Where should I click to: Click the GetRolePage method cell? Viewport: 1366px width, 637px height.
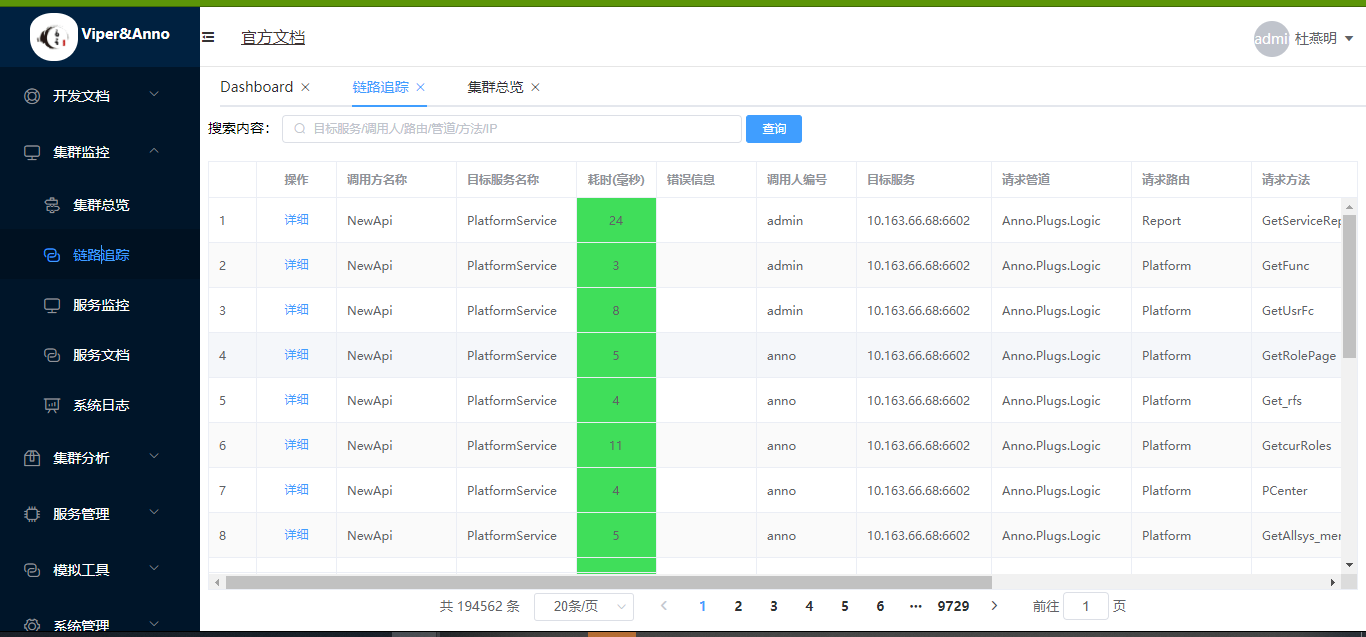point(1299,356)
